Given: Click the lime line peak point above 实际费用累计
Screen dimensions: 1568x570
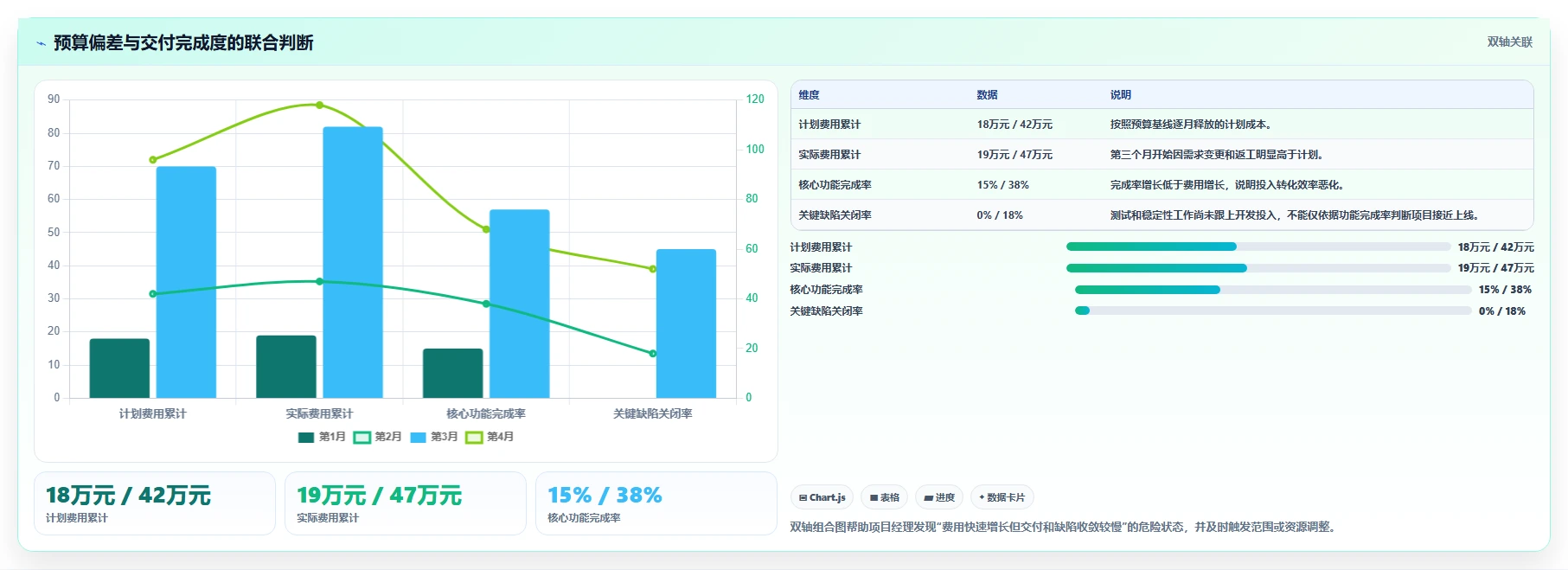Looking at the screenshot, I should (319, 106).
